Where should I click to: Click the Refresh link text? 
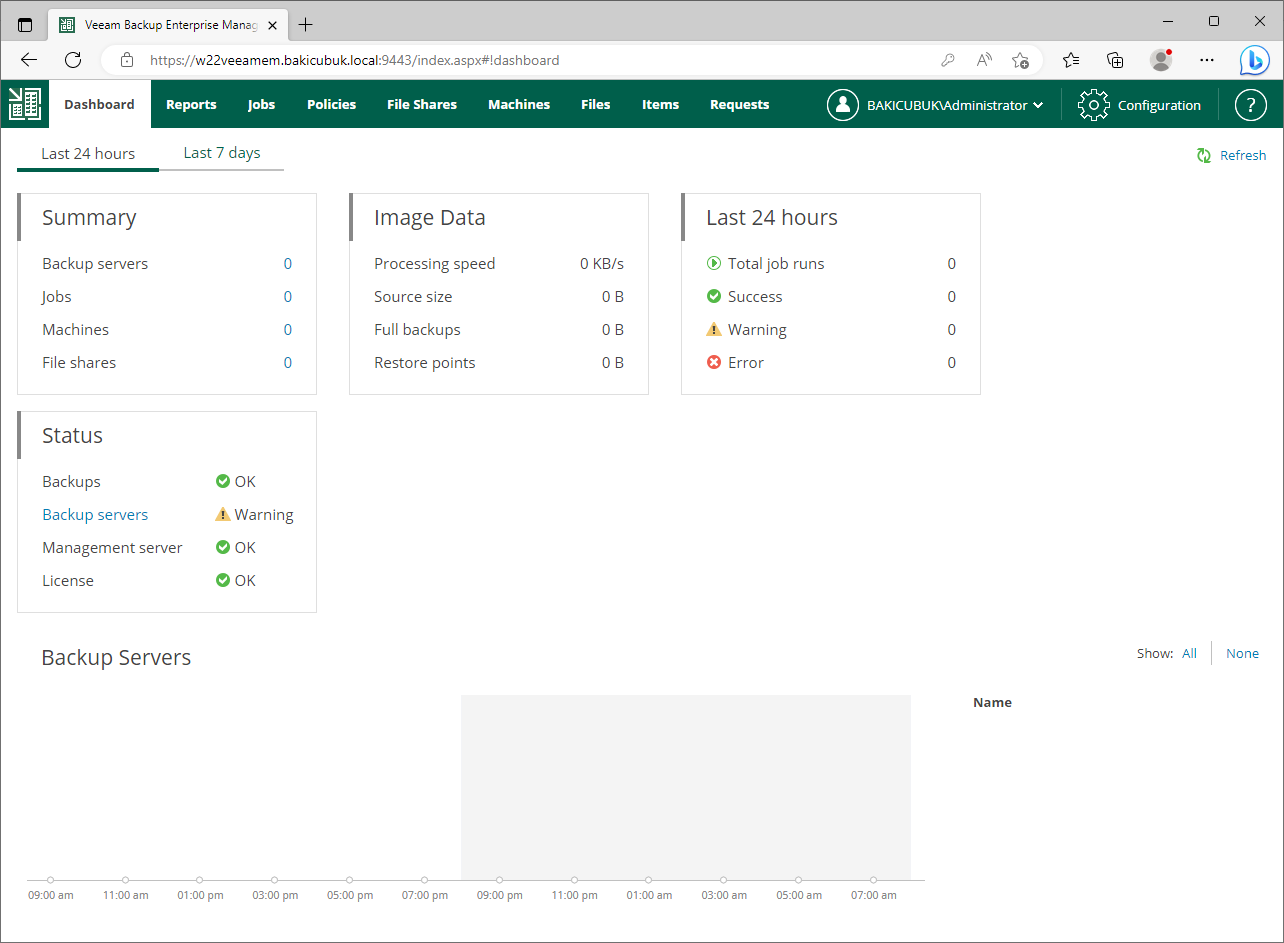pyautogui.click(x=1243, y=155)
